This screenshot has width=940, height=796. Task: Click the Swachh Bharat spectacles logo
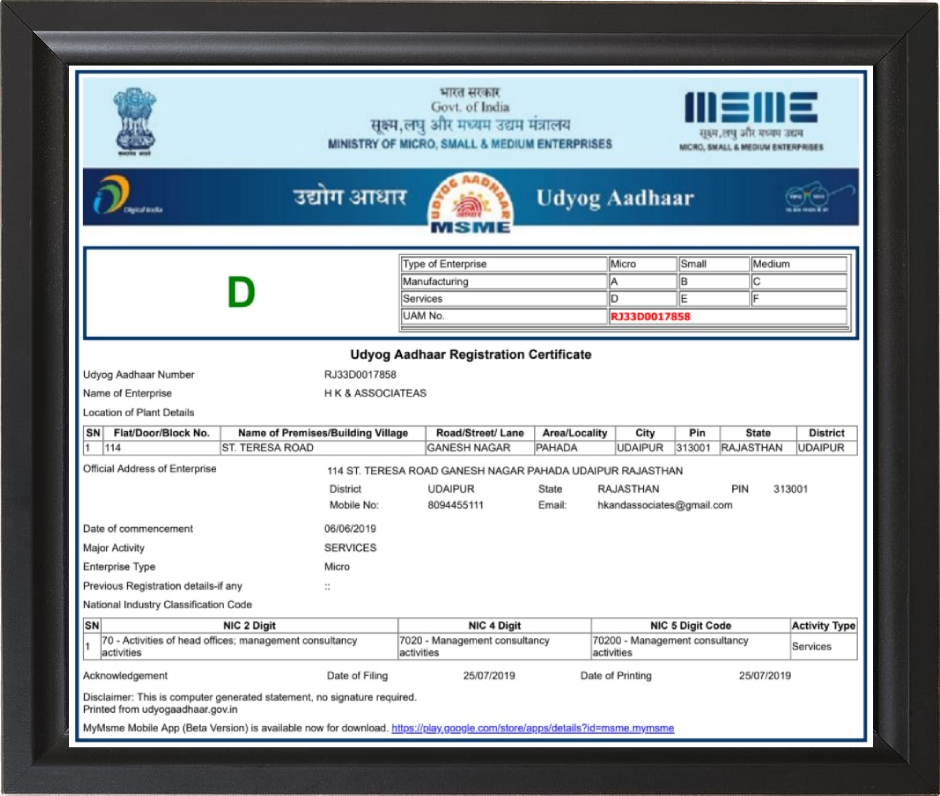(810, 196)
